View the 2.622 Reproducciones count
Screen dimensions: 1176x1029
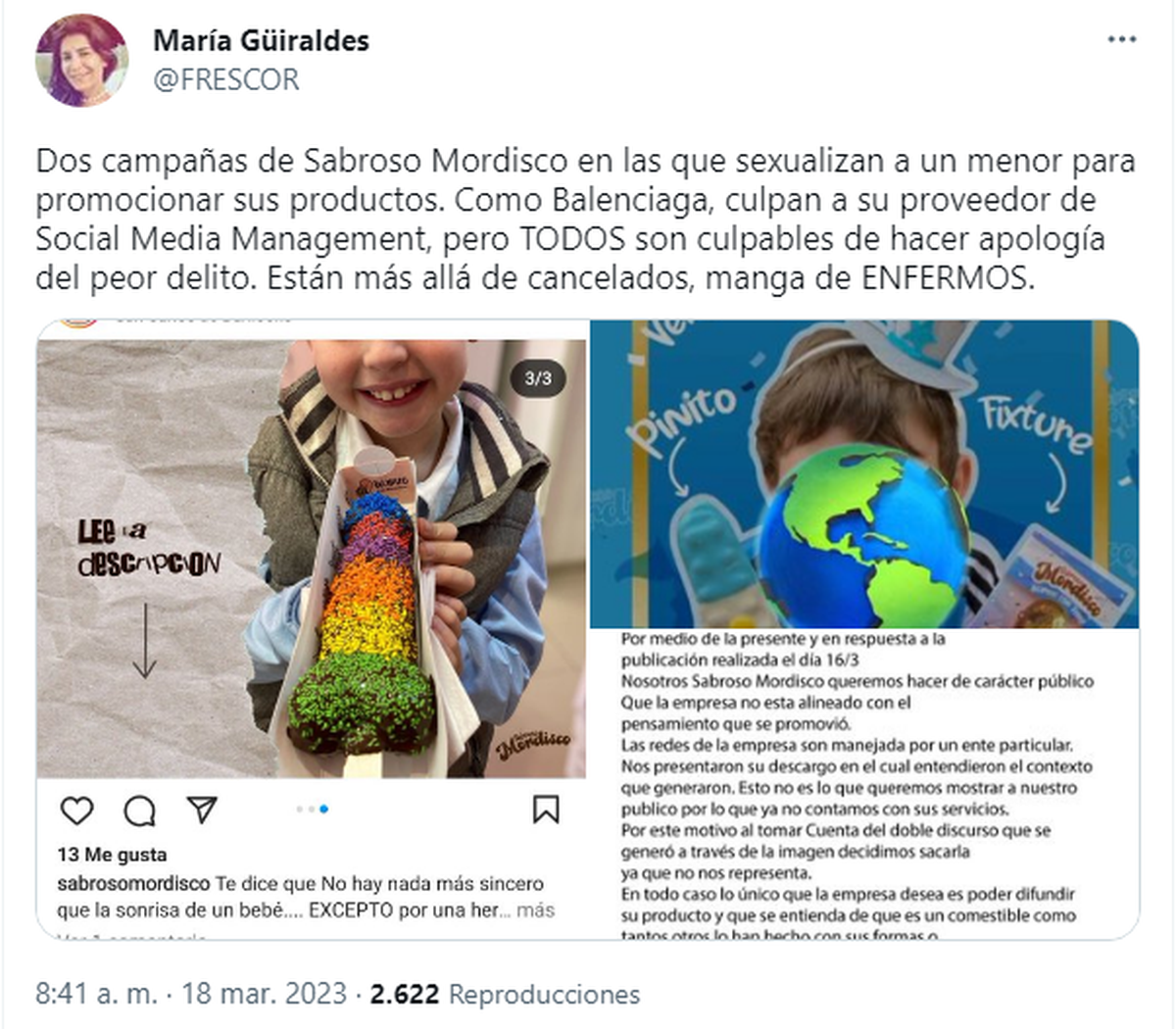[505, 994]
